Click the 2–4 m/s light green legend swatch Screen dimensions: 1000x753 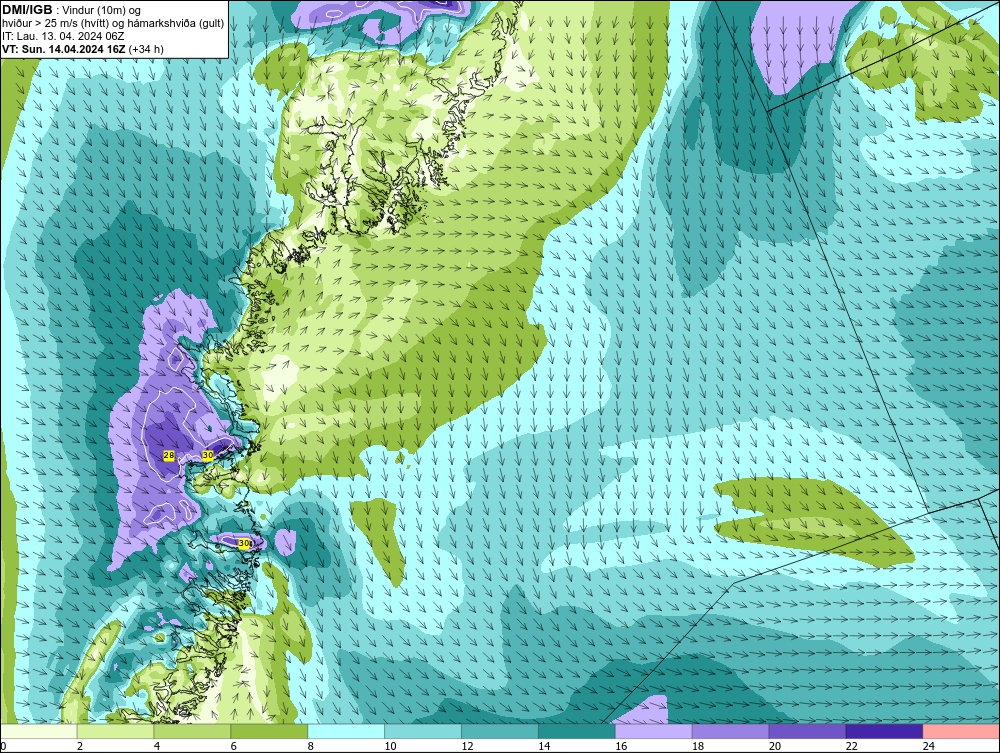[x=115, y=732]
